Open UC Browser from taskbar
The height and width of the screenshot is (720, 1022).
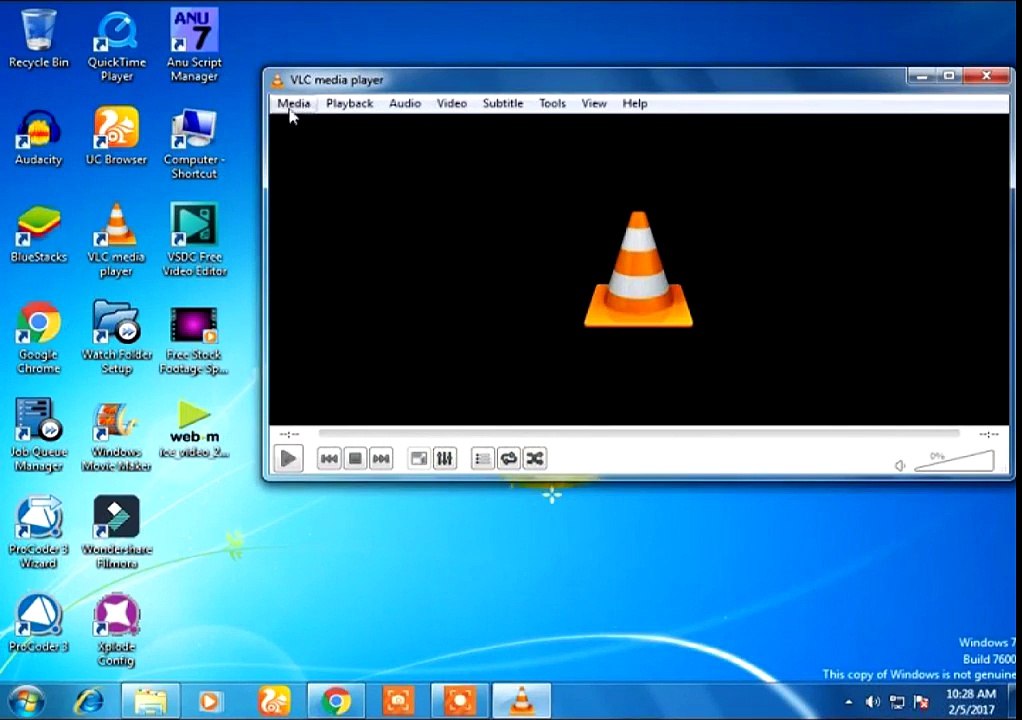[x=274, y=702]
